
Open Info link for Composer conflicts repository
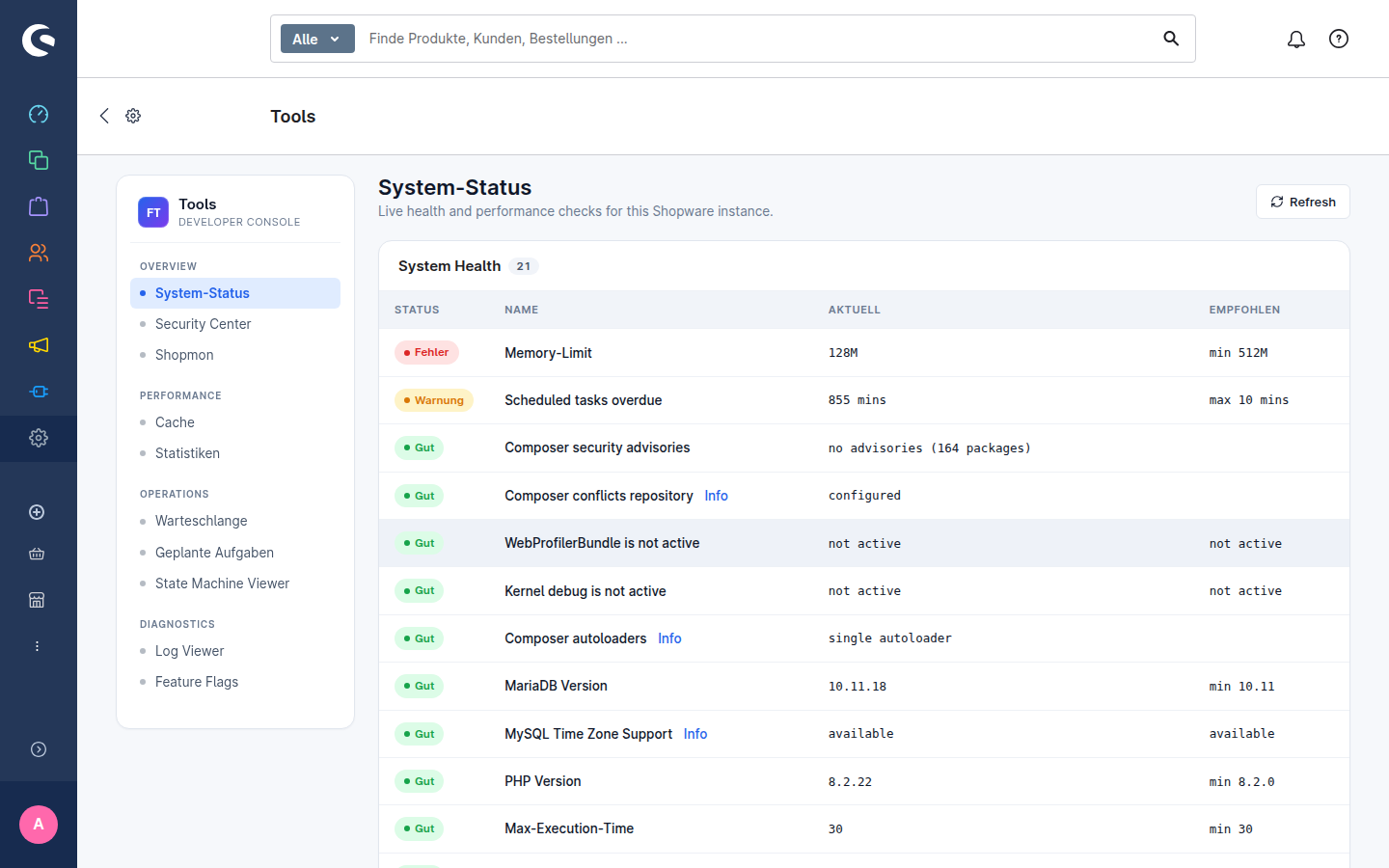(716, 496)
